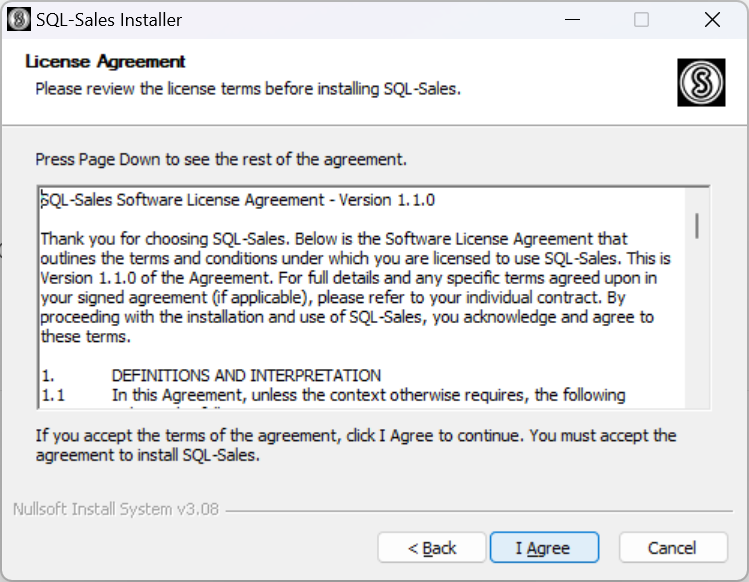This screenshot has width=749, height=582.
Task: Click the License Agreement heading
Action: tap(105, 62)
